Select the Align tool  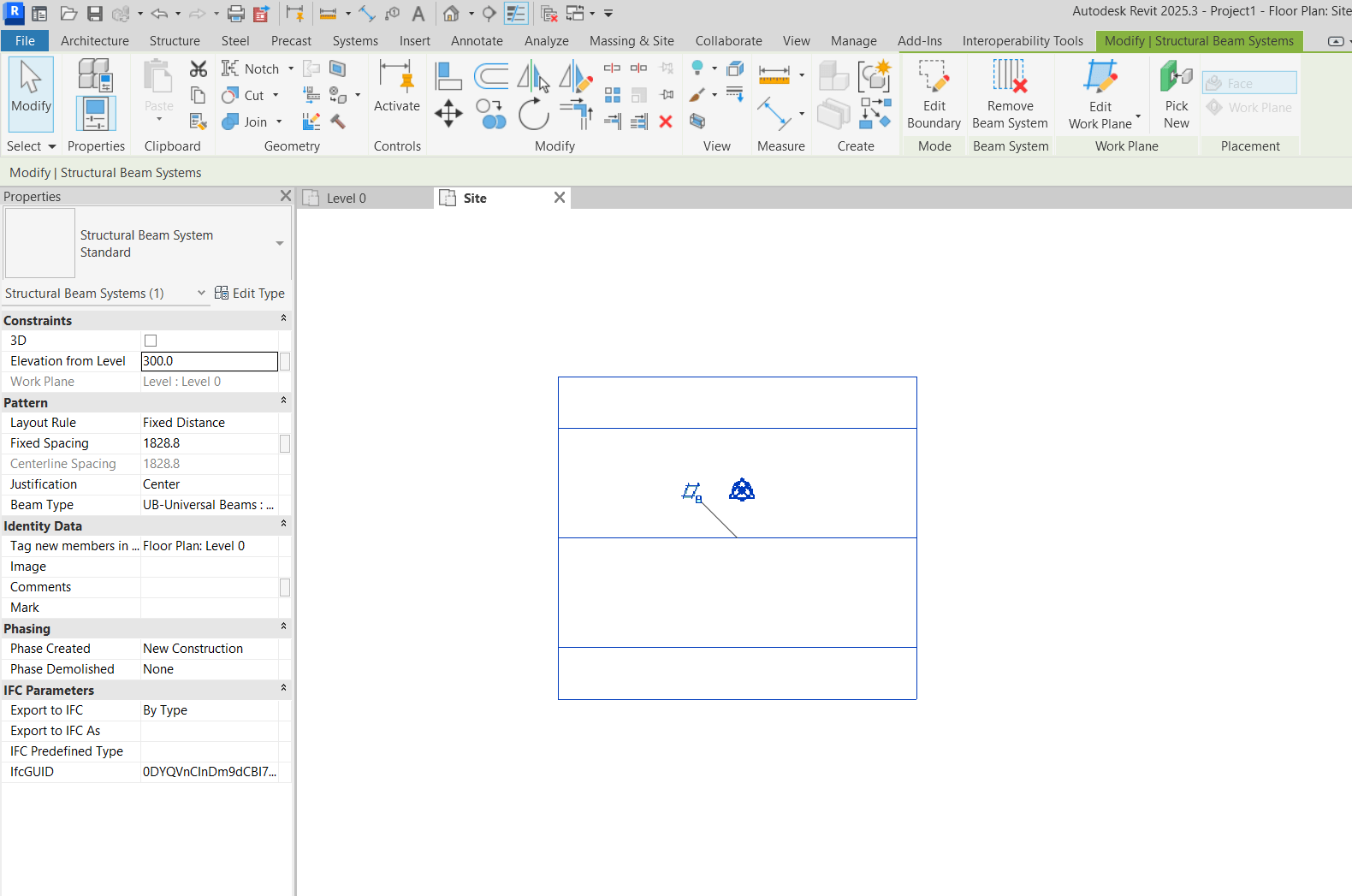pos(448,76)
